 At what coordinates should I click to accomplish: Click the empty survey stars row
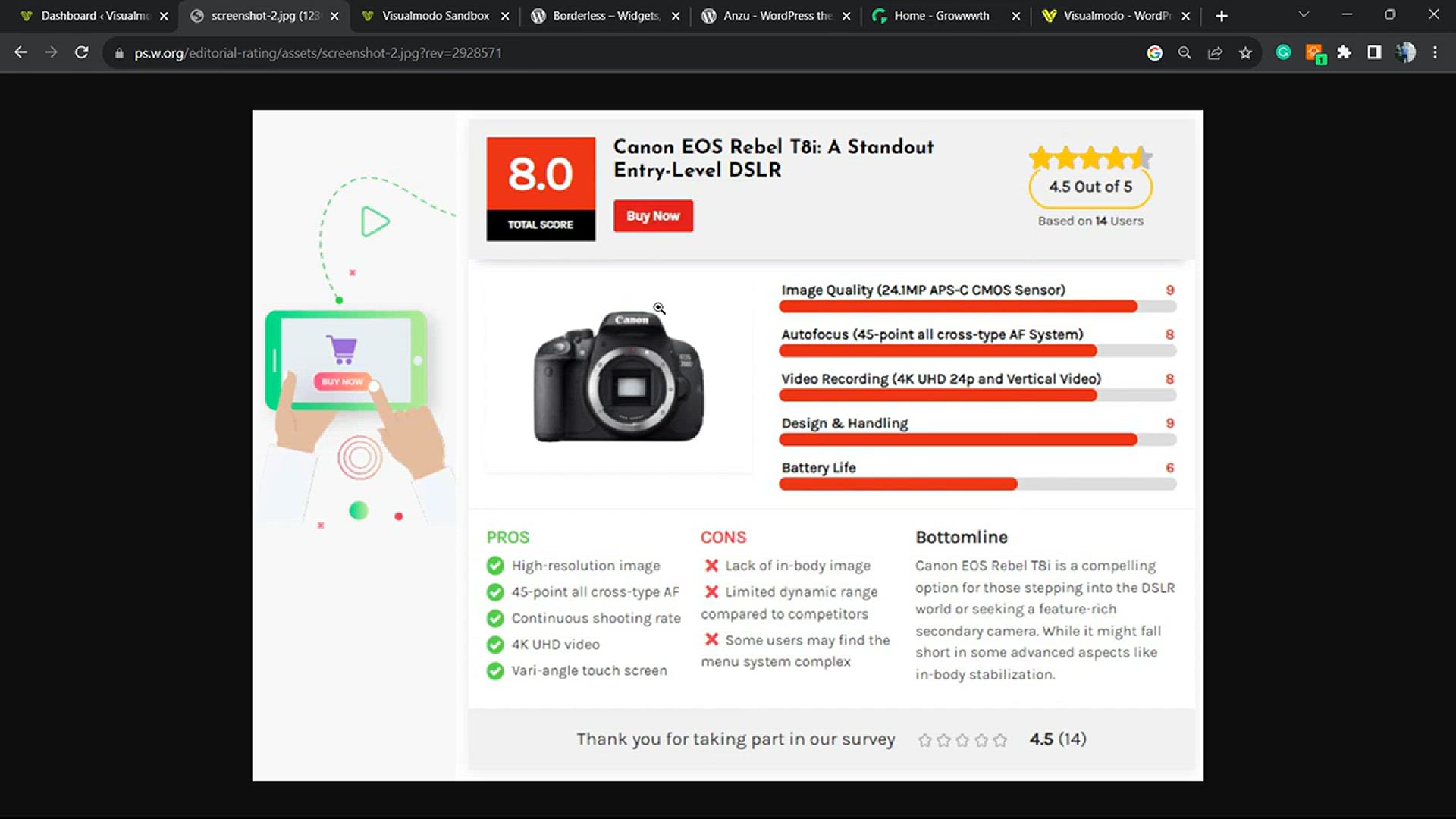point(962,740)
